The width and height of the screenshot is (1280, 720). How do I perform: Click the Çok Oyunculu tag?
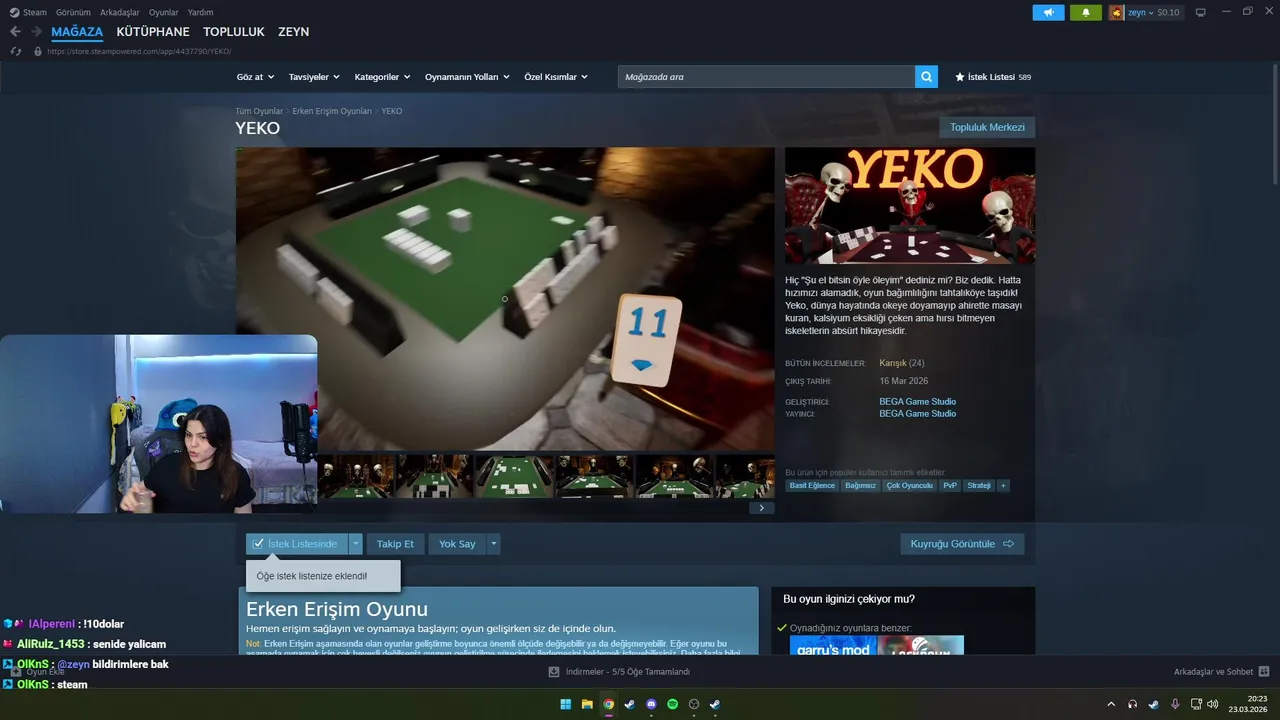909,485
